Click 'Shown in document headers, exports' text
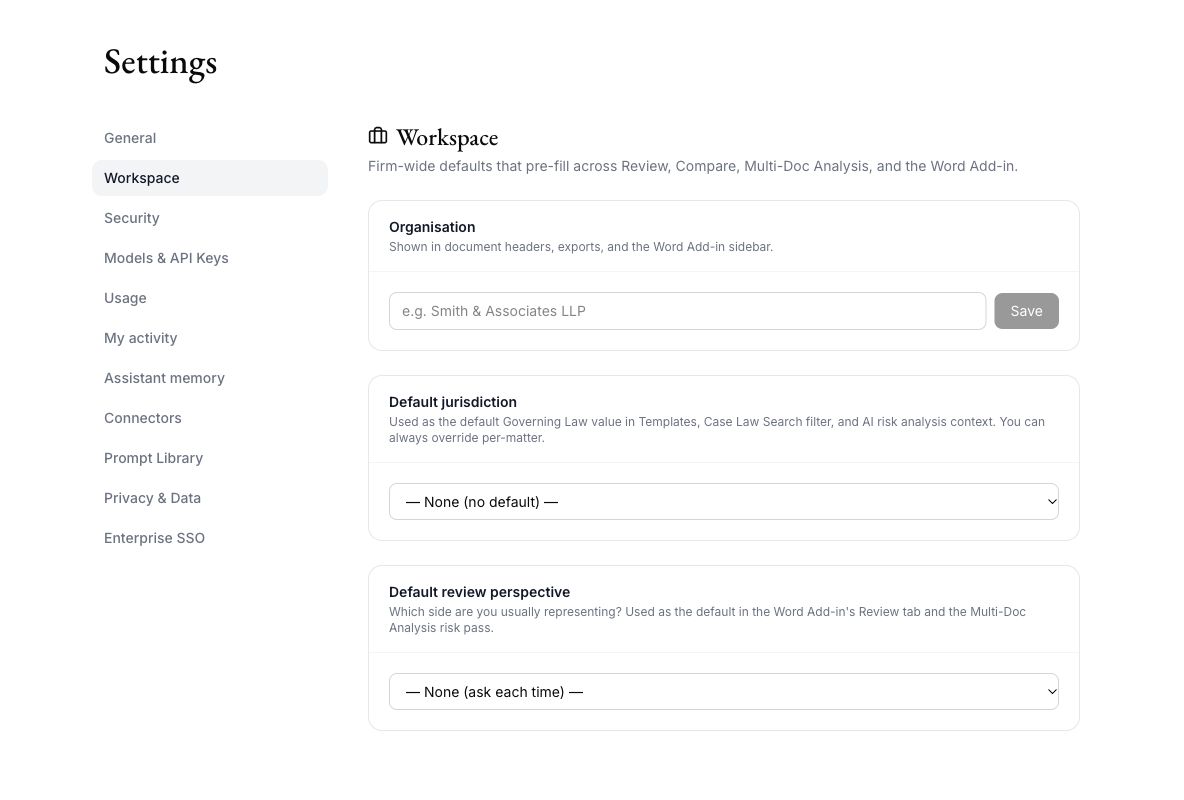 (x=581, y=247)
